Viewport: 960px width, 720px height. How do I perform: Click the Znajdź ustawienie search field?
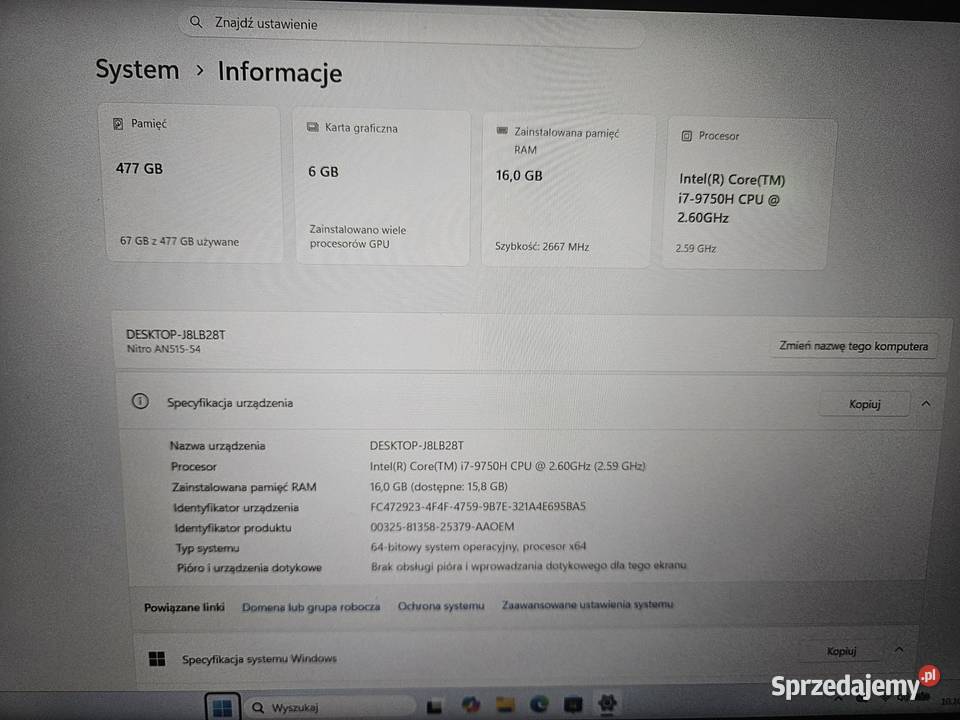click(411, 26)
